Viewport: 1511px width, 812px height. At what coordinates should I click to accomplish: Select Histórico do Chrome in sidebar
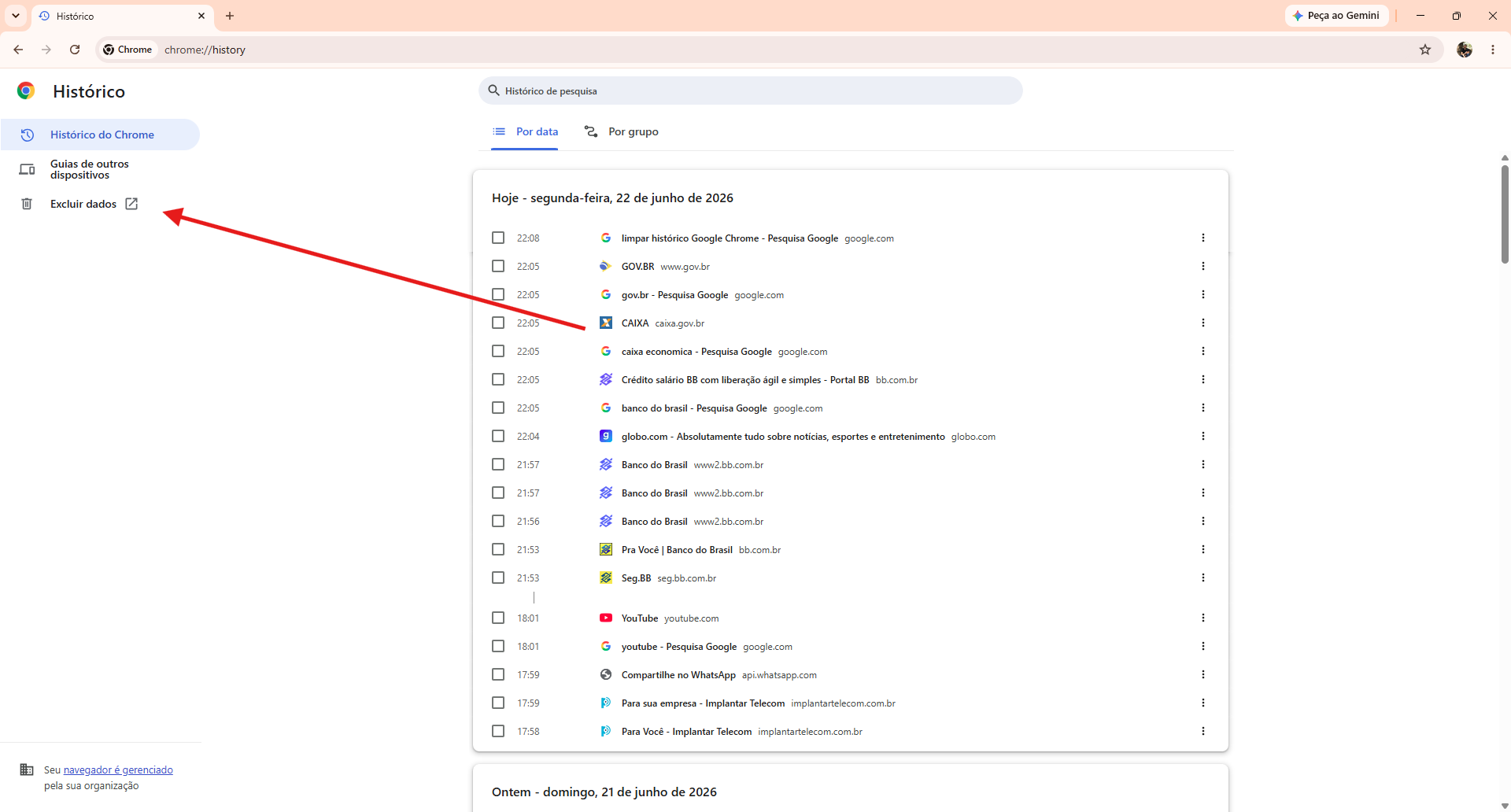pyautogui.click(x=101, y=135)
